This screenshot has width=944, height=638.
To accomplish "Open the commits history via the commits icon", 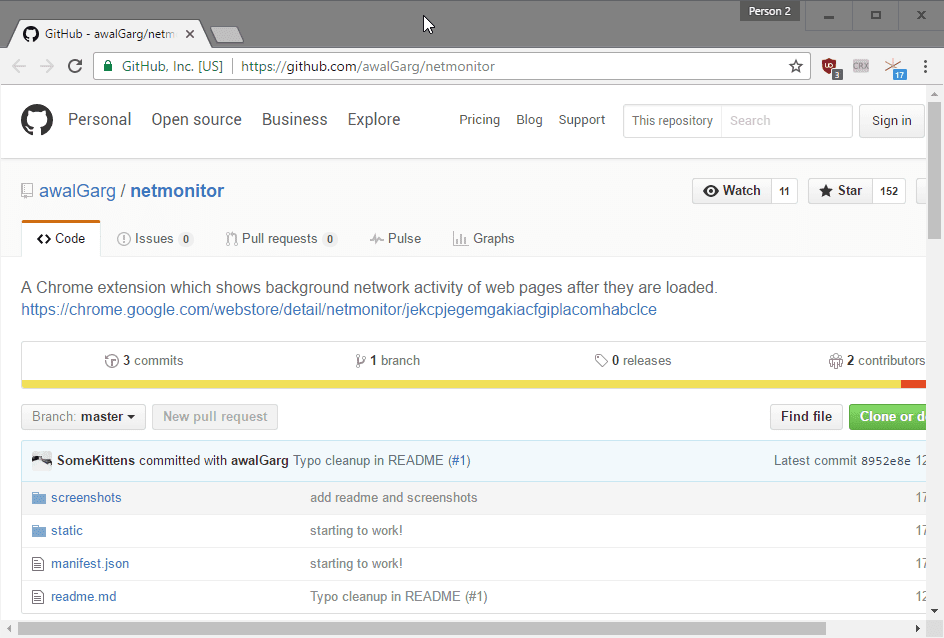I will pyautogui.click(x=111, y=360).
